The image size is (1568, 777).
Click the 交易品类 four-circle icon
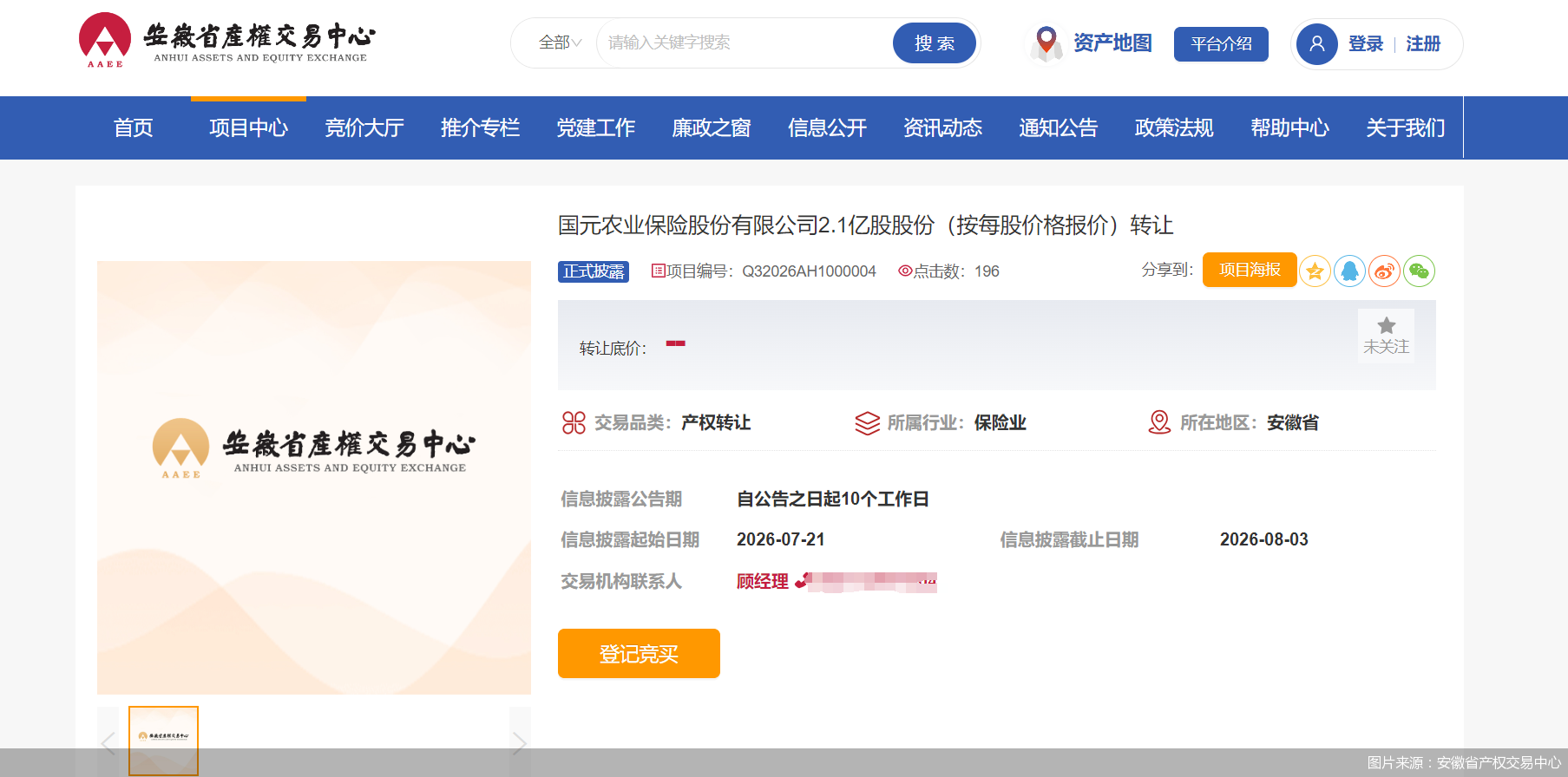(x=574, y=422)
